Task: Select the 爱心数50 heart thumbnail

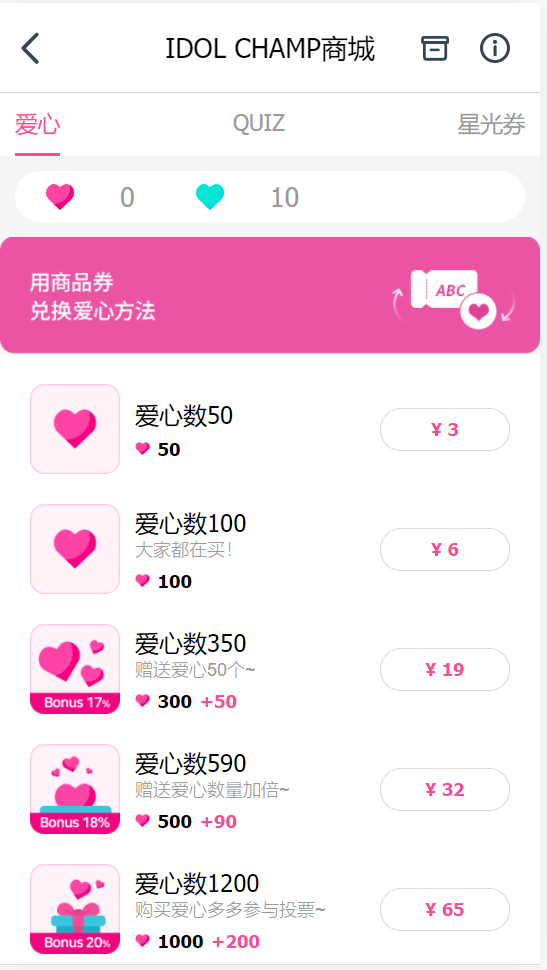Action: (x=75, y=429)
